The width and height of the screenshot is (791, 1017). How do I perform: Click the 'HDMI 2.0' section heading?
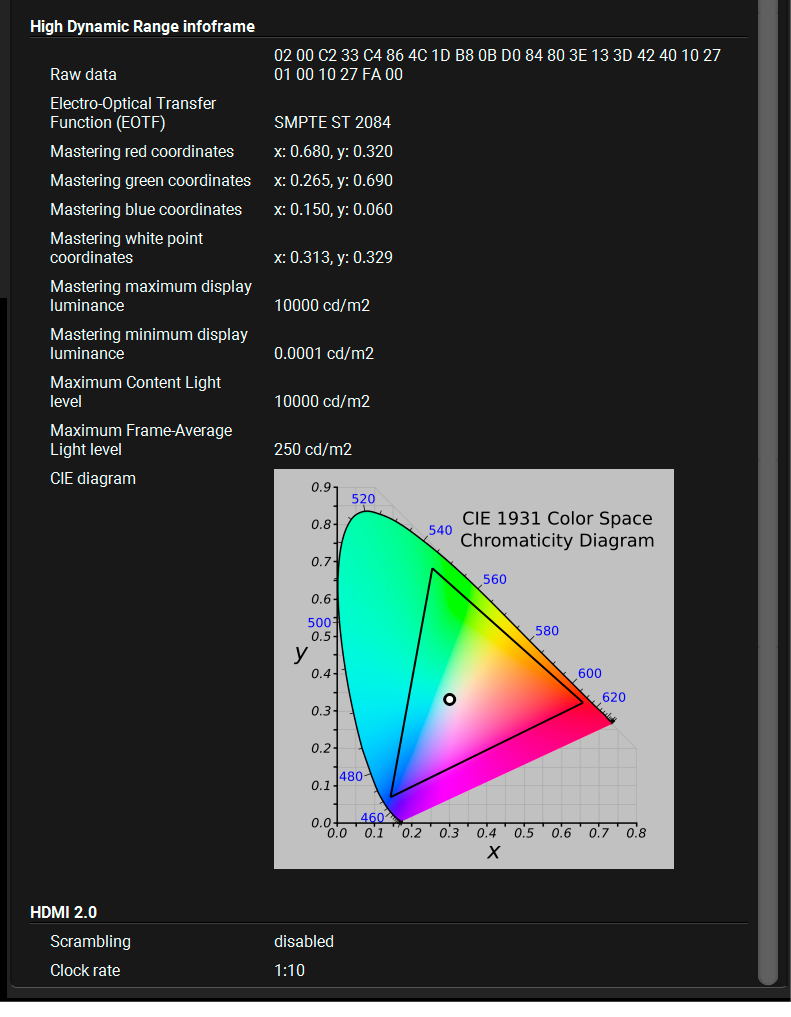tap(64, 913)
